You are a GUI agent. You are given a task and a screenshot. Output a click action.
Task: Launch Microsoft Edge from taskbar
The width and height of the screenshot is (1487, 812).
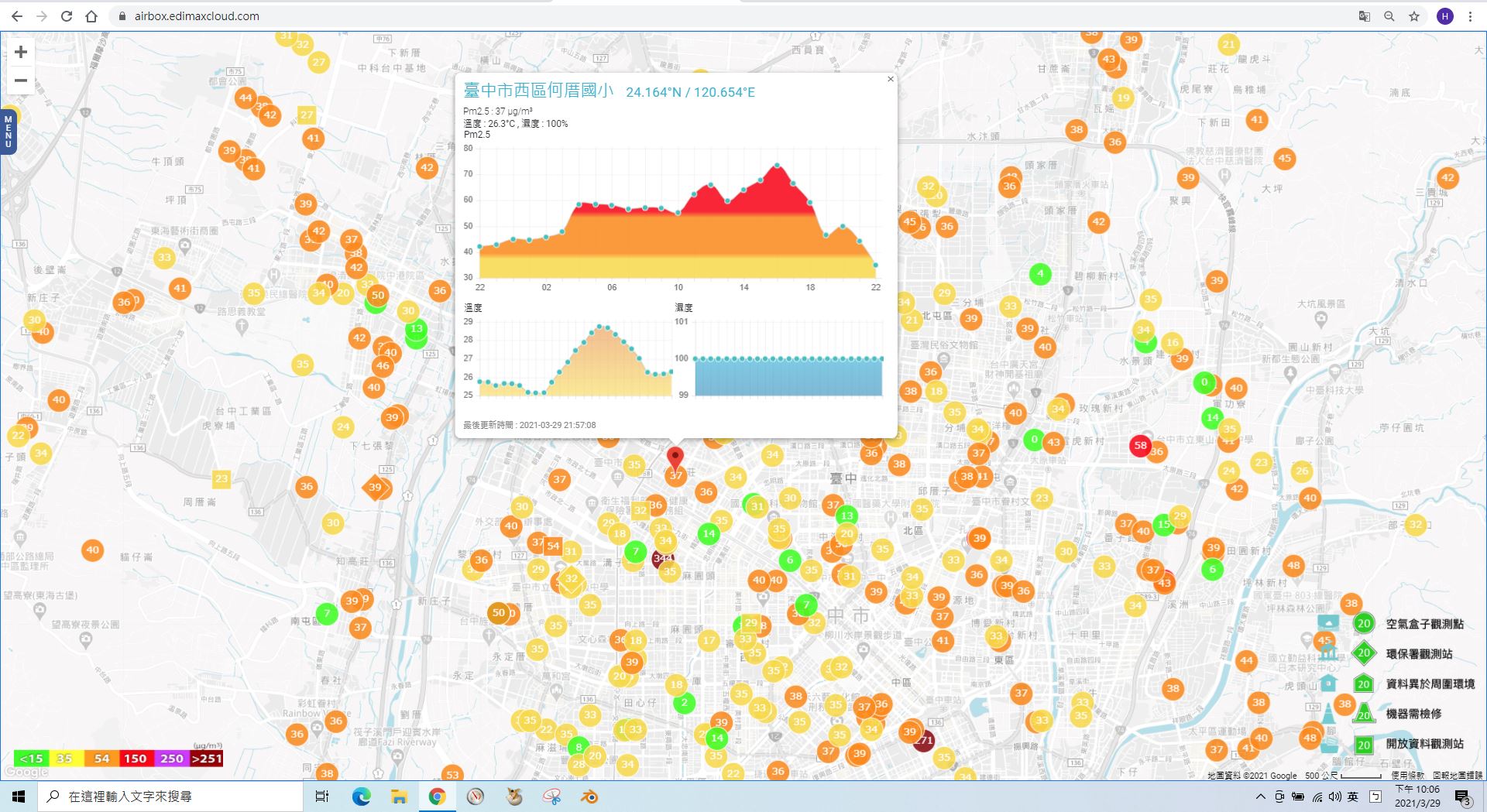[362, 797]
